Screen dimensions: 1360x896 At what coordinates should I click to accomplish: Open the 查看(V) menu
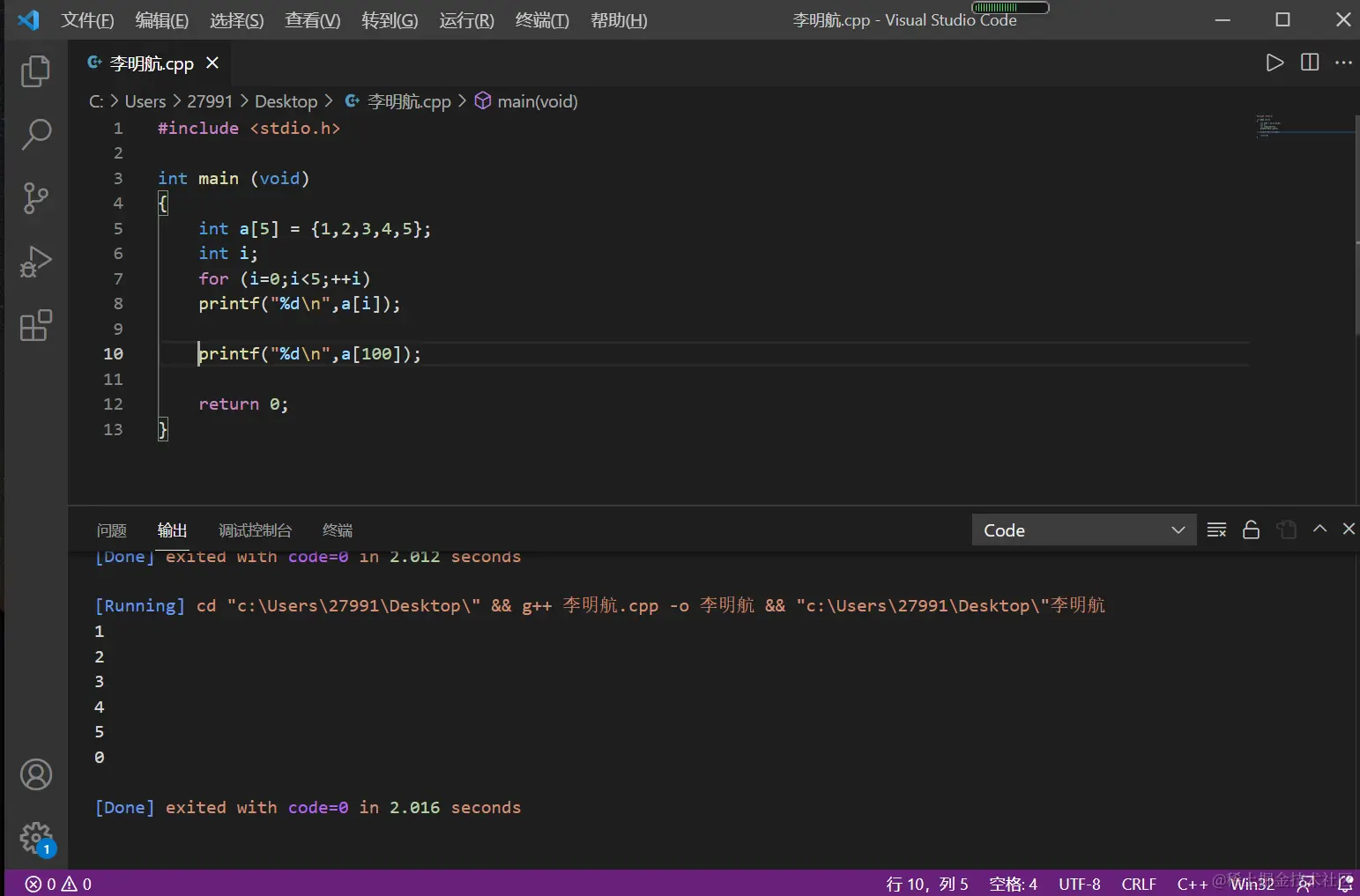pos(313,20)
